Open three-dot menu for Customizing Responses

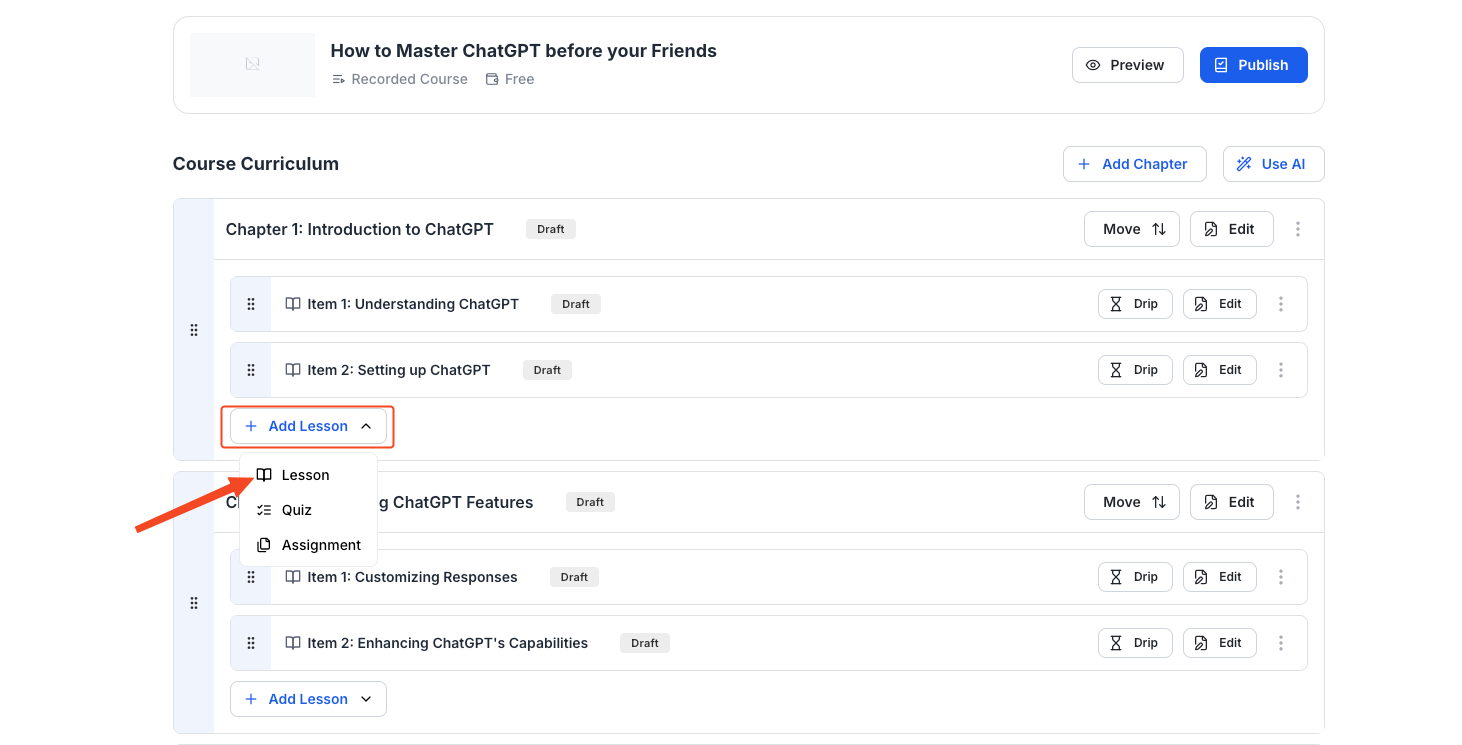1281,577
